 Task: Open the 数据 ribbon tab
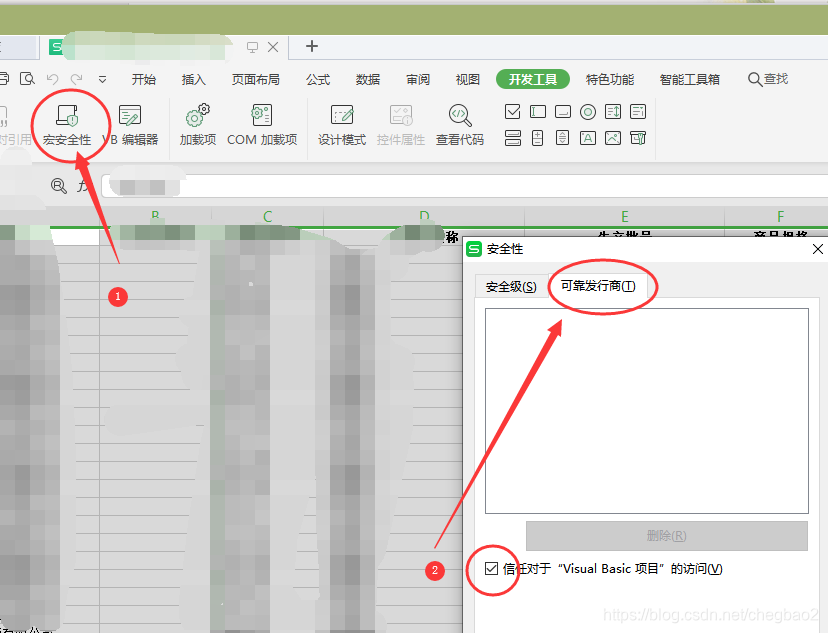(368, 79)
